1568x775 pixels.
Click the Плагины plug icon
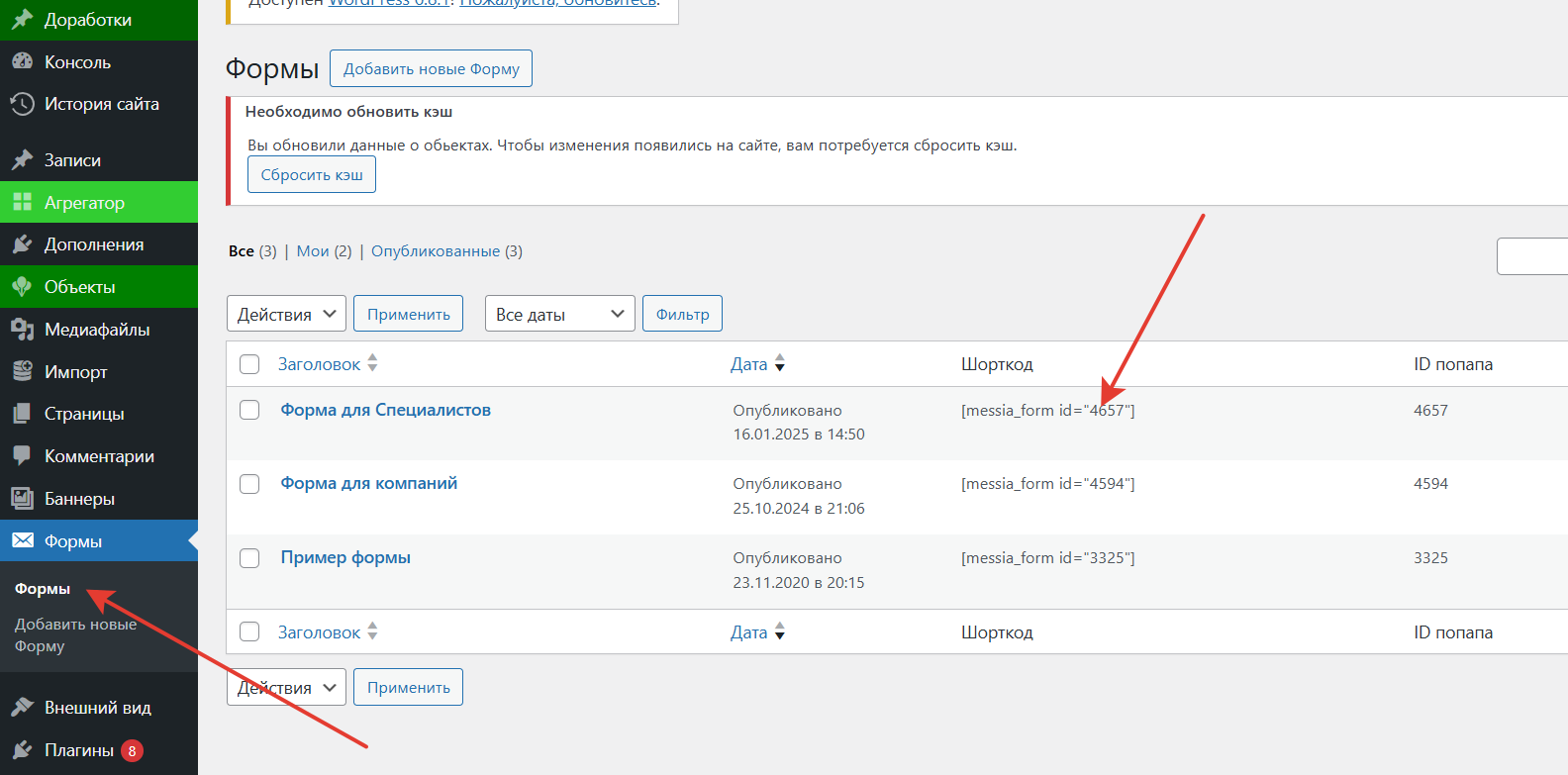click(x=22, y=750)
